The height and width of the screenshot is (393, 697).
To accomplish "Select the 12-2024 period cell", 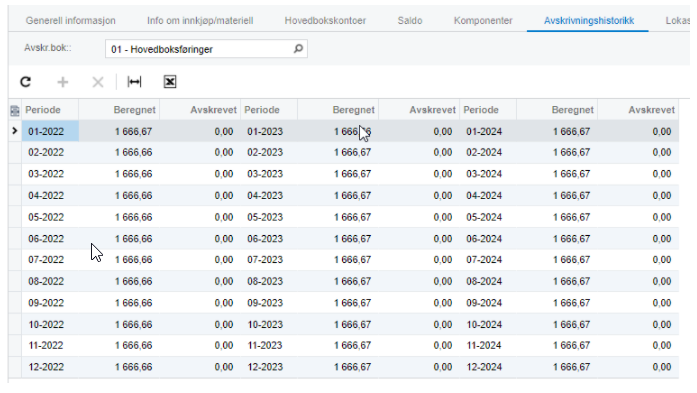I will click(484, 367).
